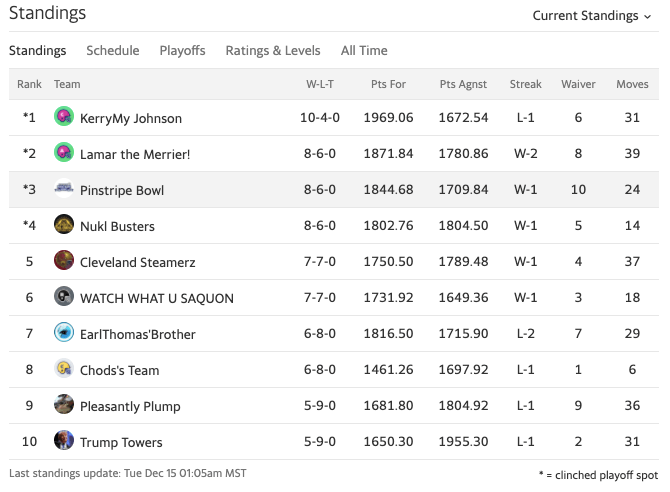Open the Pleasantly Plump team link

(x=128, y=406)
